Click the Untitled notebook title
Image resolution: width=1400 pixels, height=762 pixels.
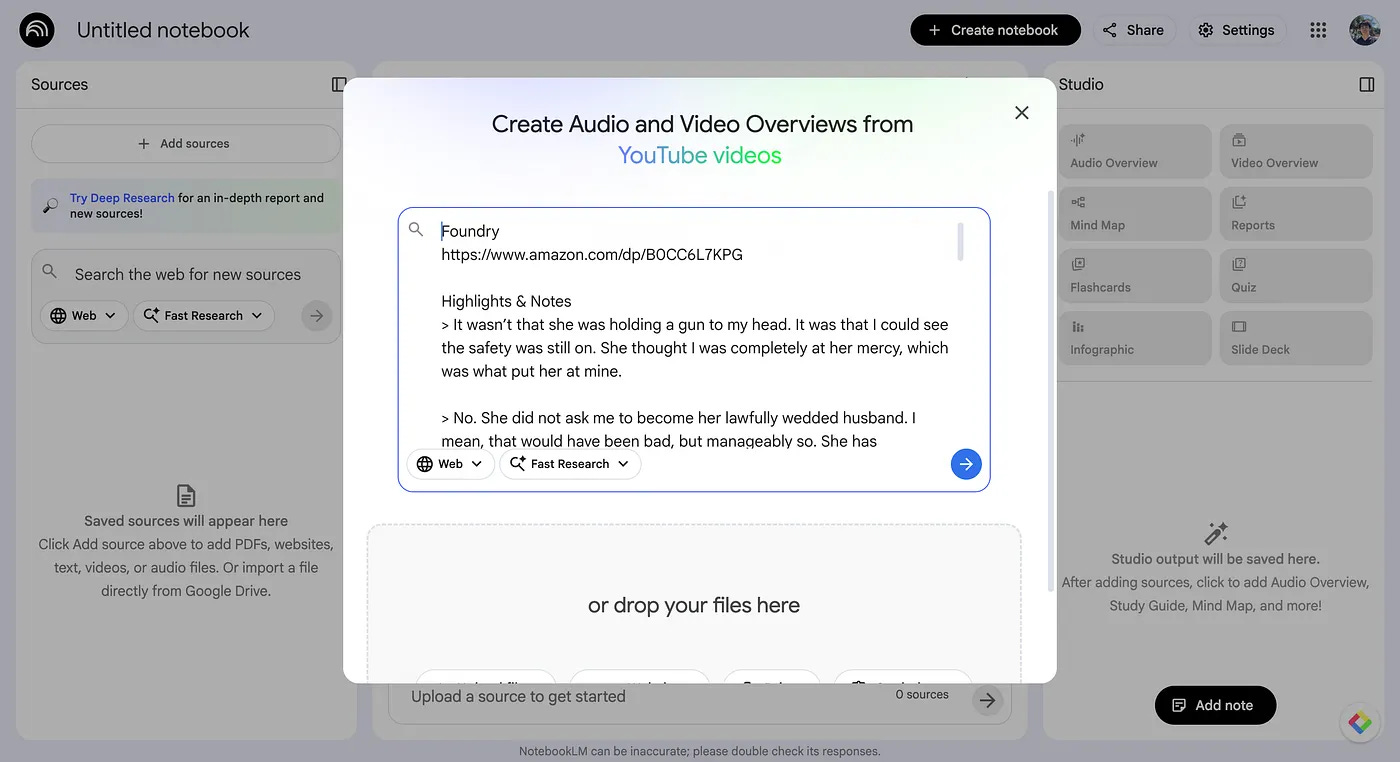pyautogui.click(x=163, y=30)
